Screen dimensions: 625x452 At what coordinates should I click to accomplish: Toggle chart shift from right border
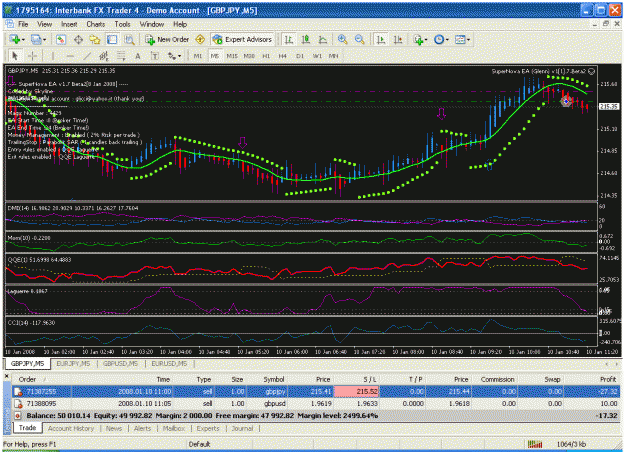[398, 39]
